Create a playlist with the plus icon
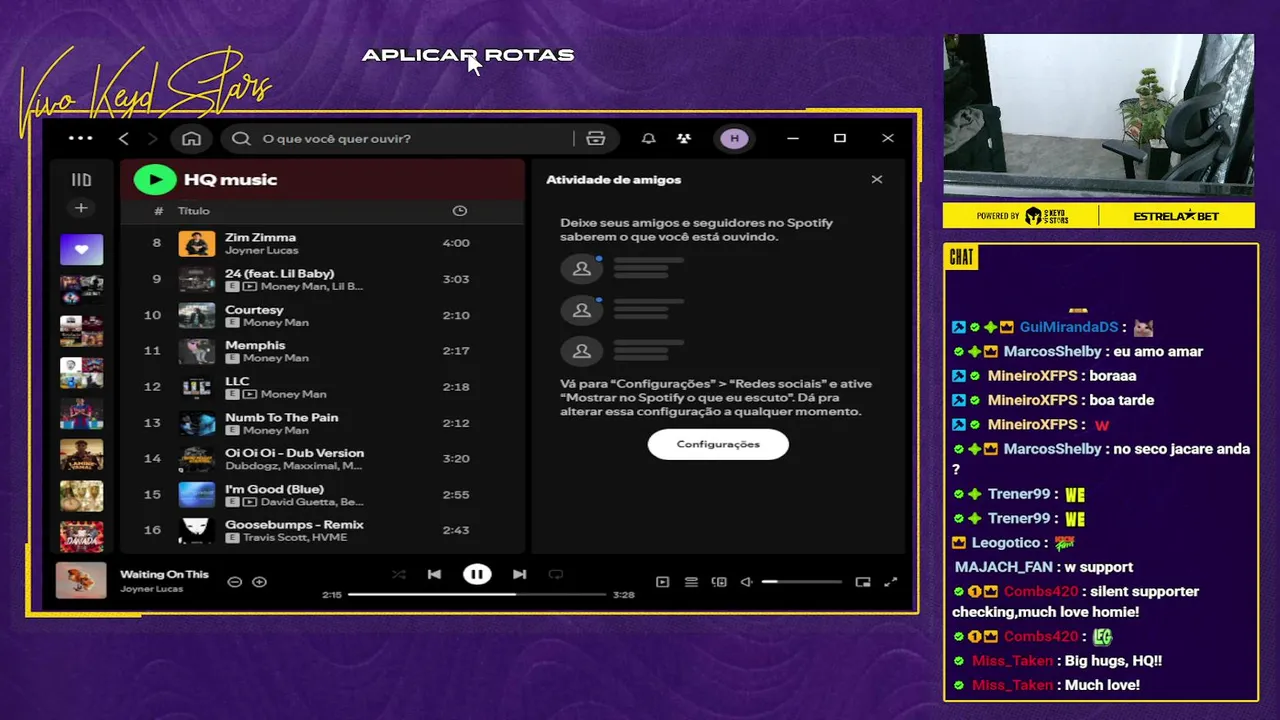This screenshot has height=720, width=1280. tap(81, 208)
